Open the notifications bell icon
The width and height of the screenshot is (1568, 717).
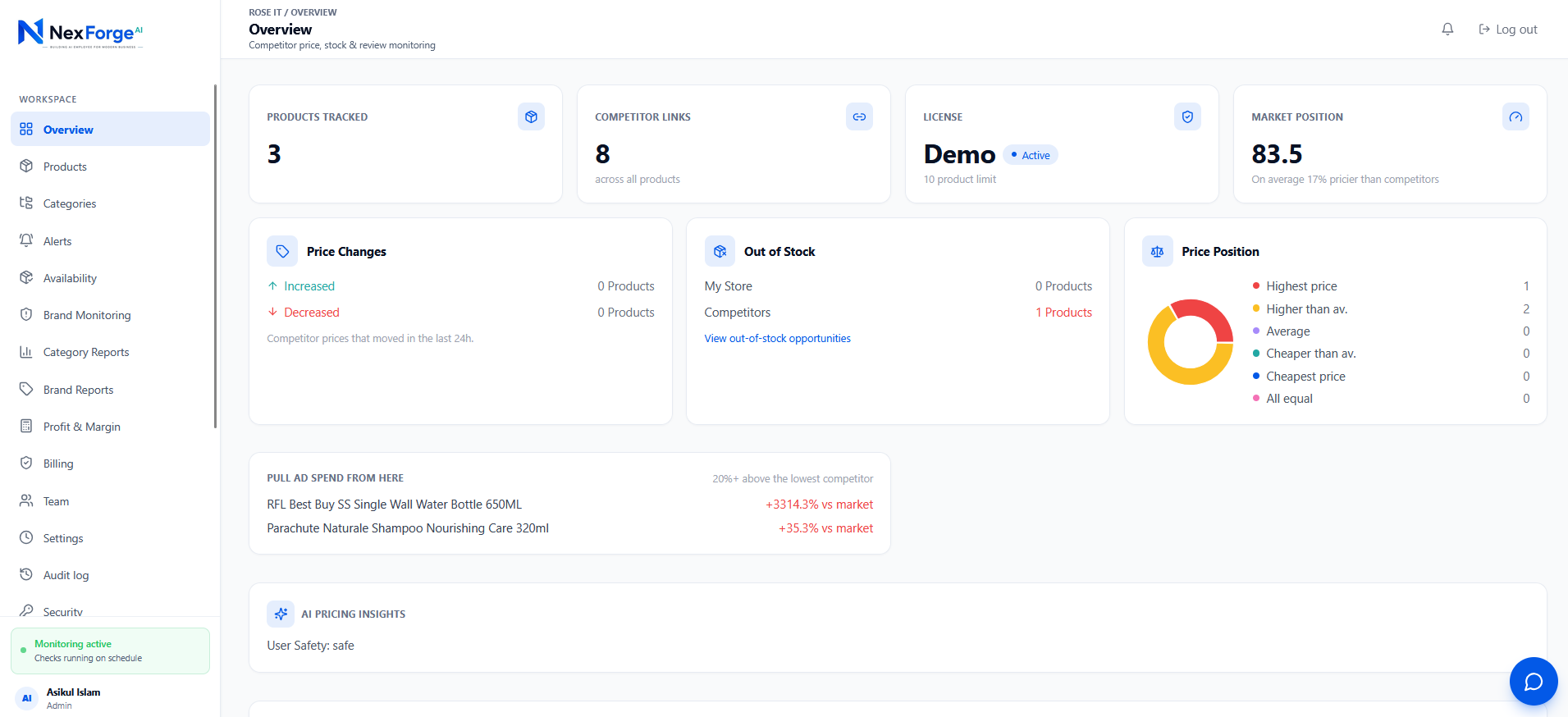1447,30
